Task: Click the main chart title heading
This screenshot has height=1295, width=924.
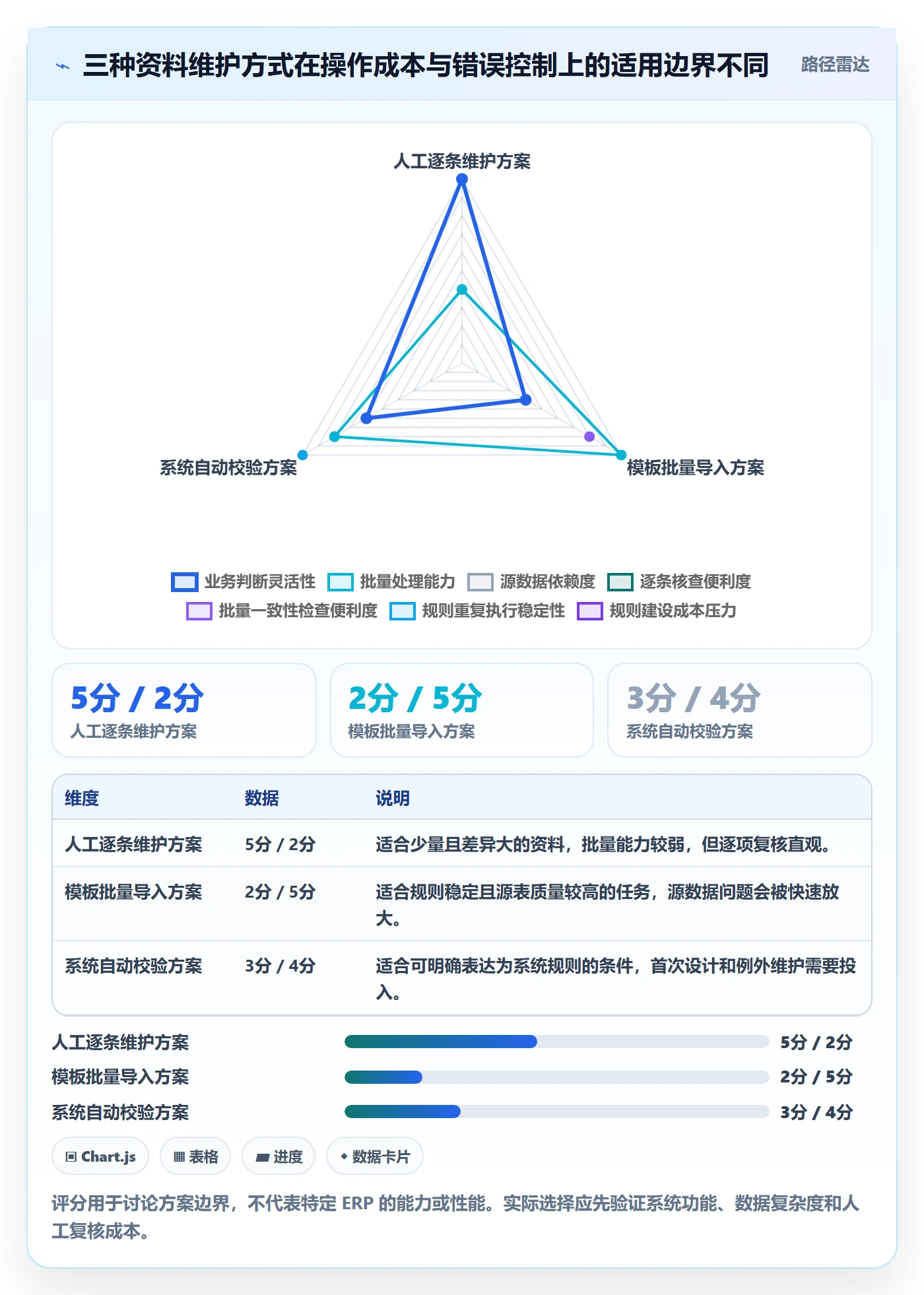Action: click(x=426, y=65)
